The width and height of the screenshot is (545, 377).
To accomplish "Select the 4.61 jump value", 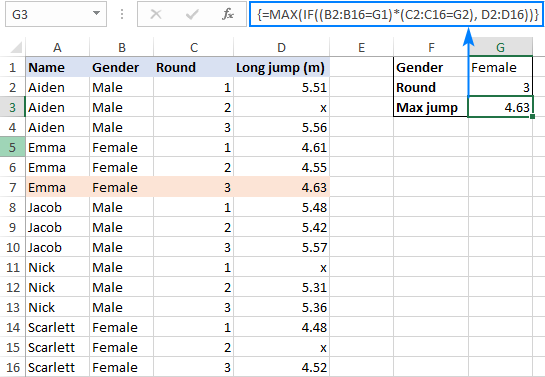I will (x=281, y=147).
